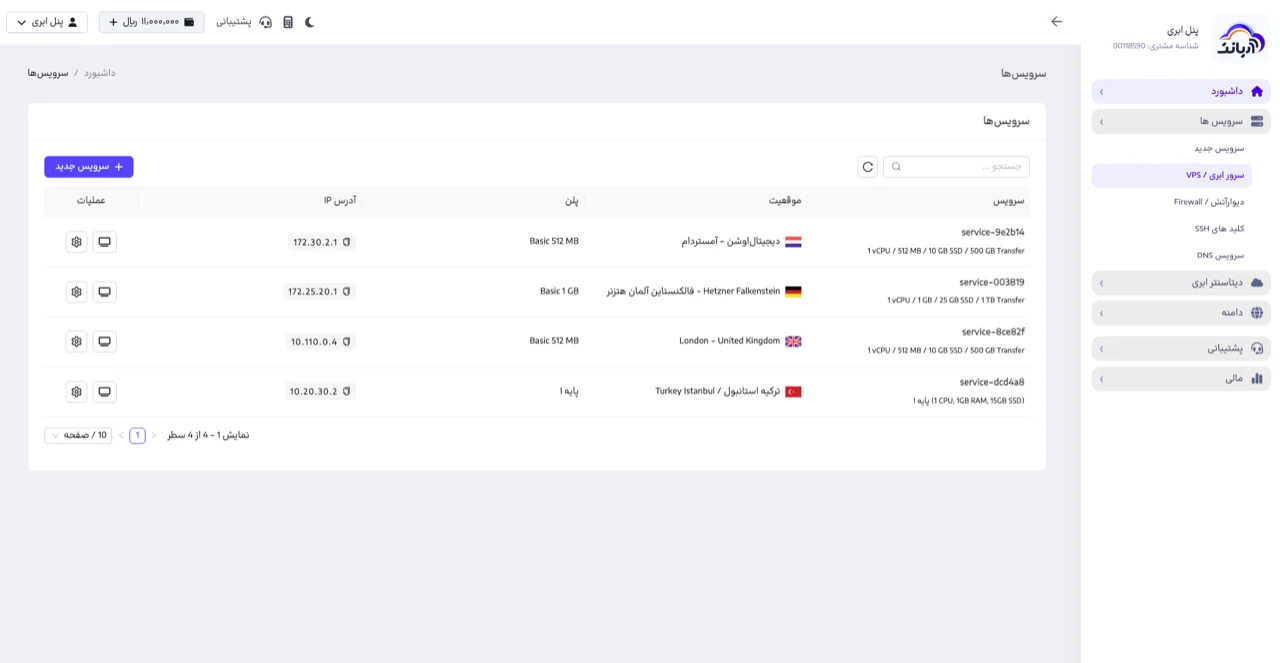The height and width of the screenshot is (663, 1280).
Task: Go to next page arrow in pagination
Action: pyautogui.click(x=121, y=436)
